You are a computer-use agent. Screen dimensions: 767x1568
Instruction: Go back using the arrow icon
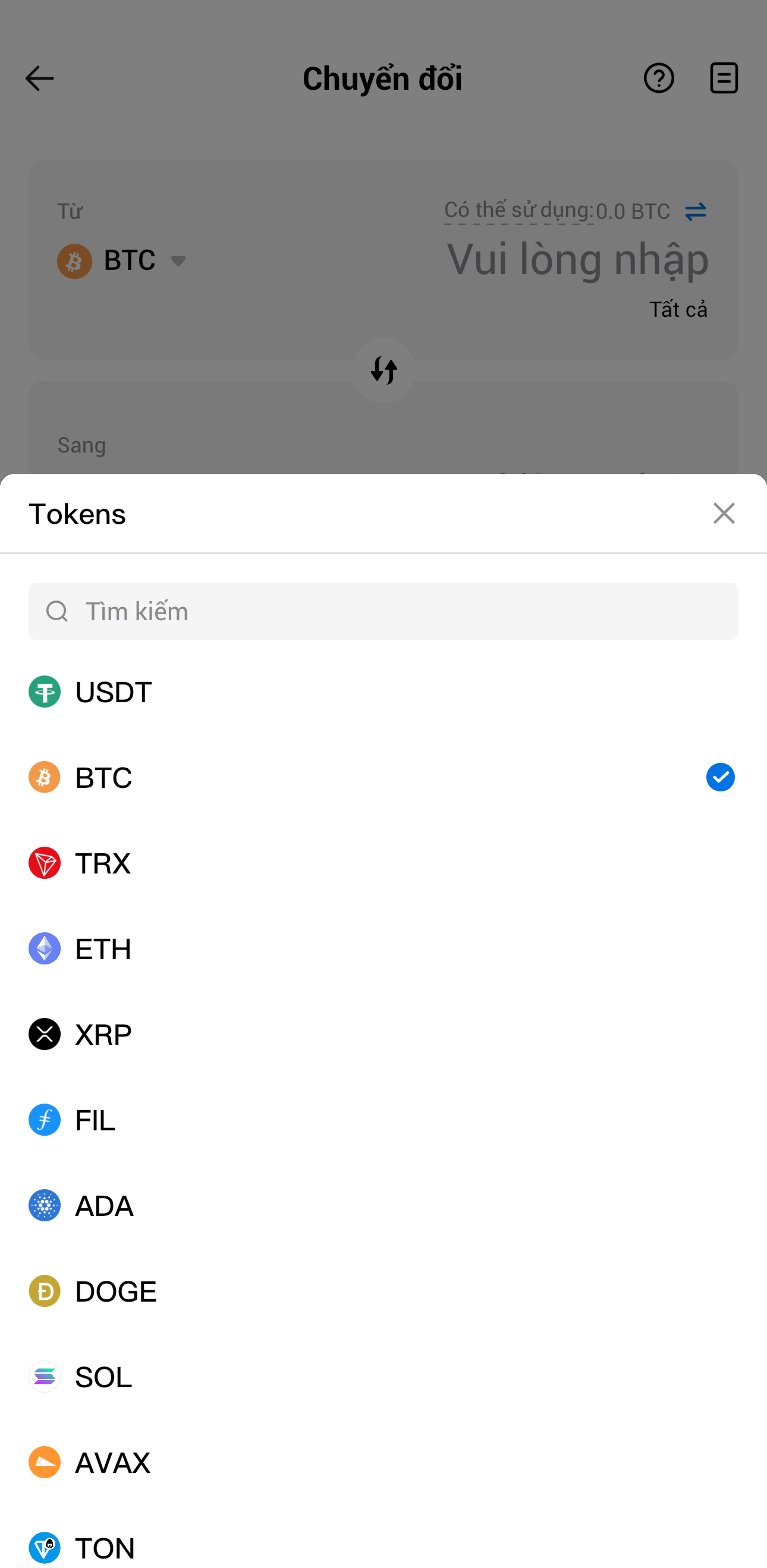pos(40,78)
